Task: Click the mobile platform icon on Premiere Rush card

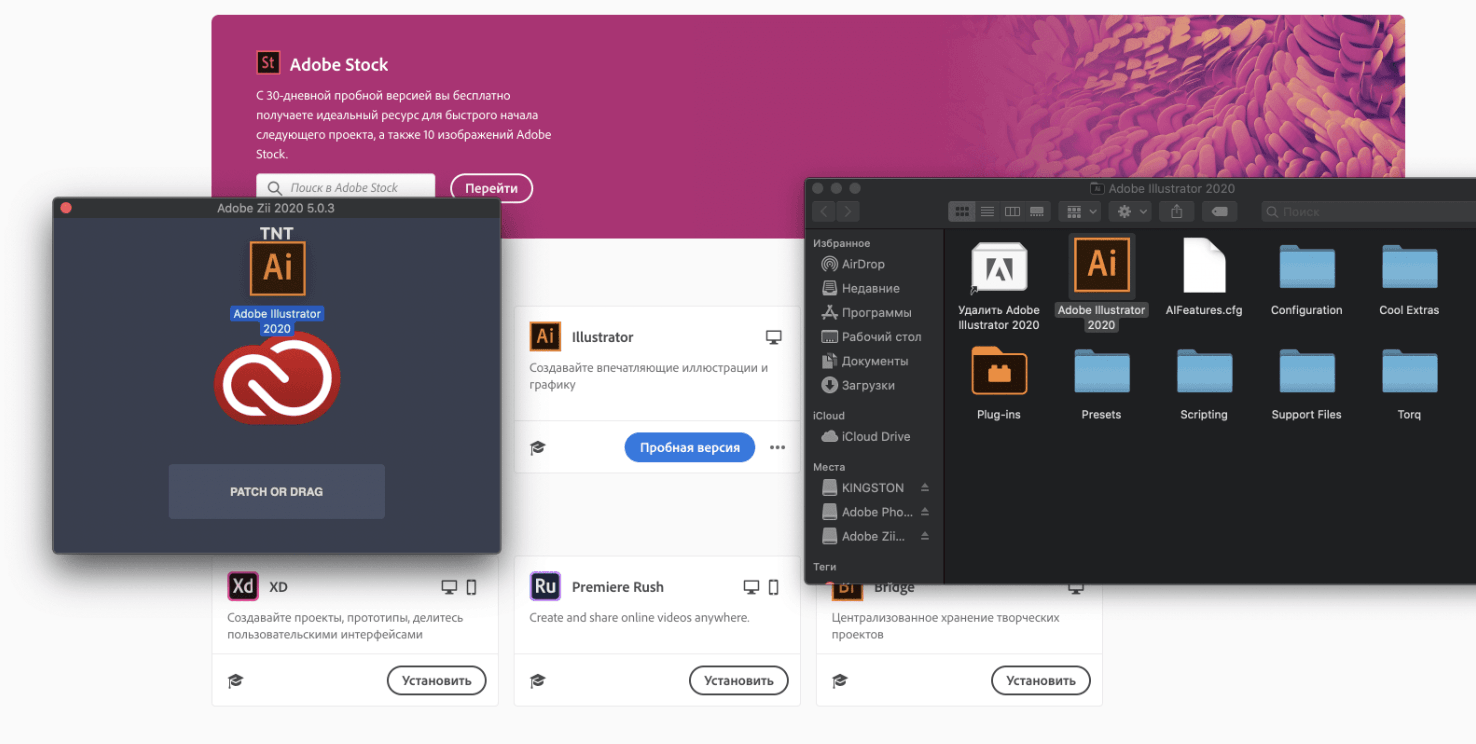Action: click(x=773, y=587)
